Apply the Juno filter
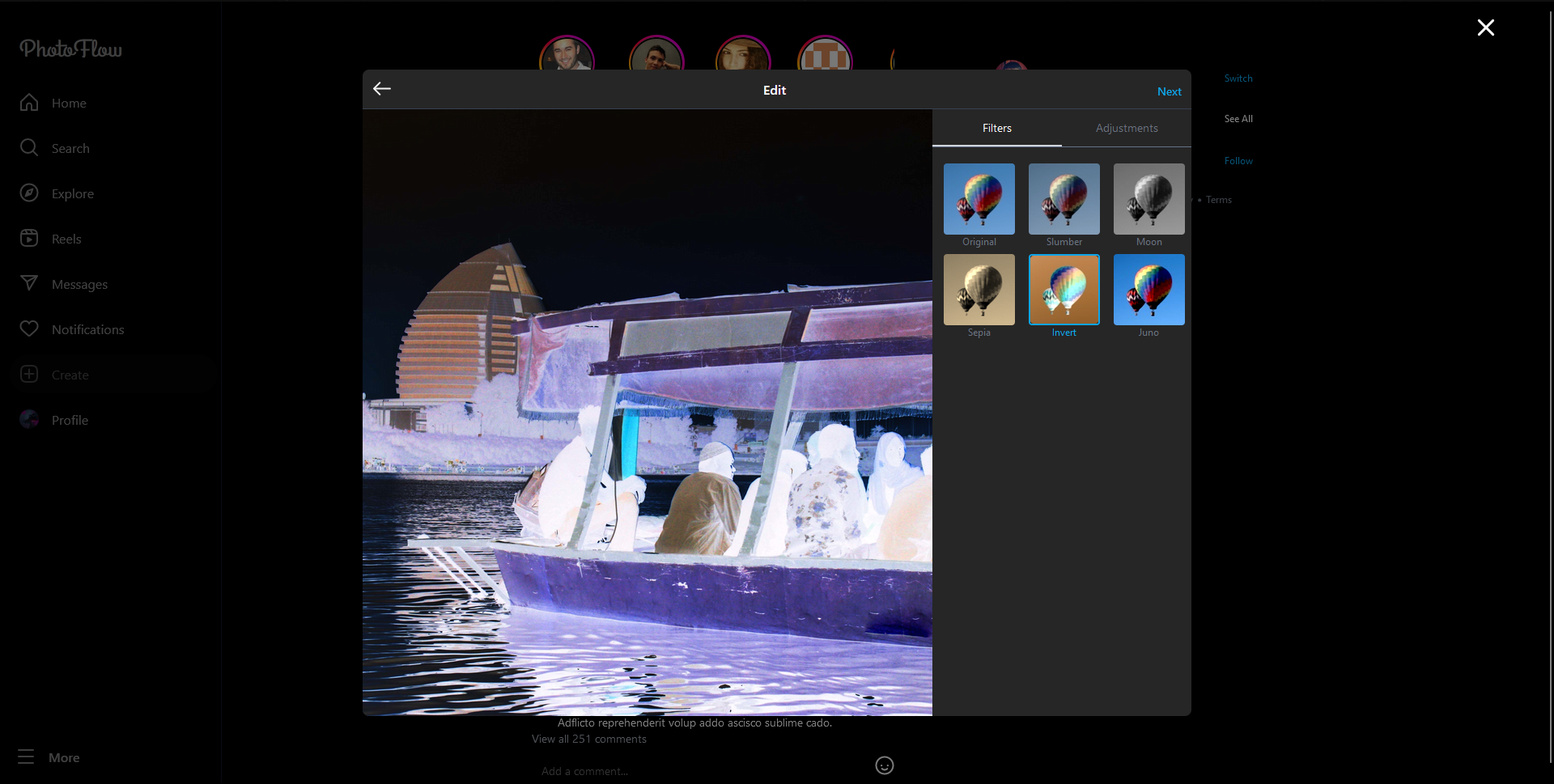Image resolution: width=1554 pixels, height=784 pixels. click(x=1149, y=290)
